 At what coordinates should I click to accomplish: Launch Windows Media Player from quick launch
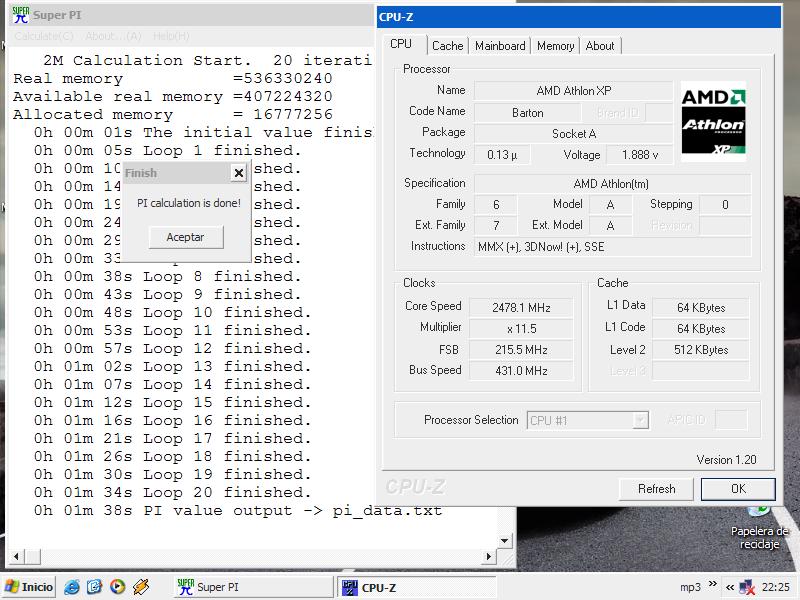117,587
